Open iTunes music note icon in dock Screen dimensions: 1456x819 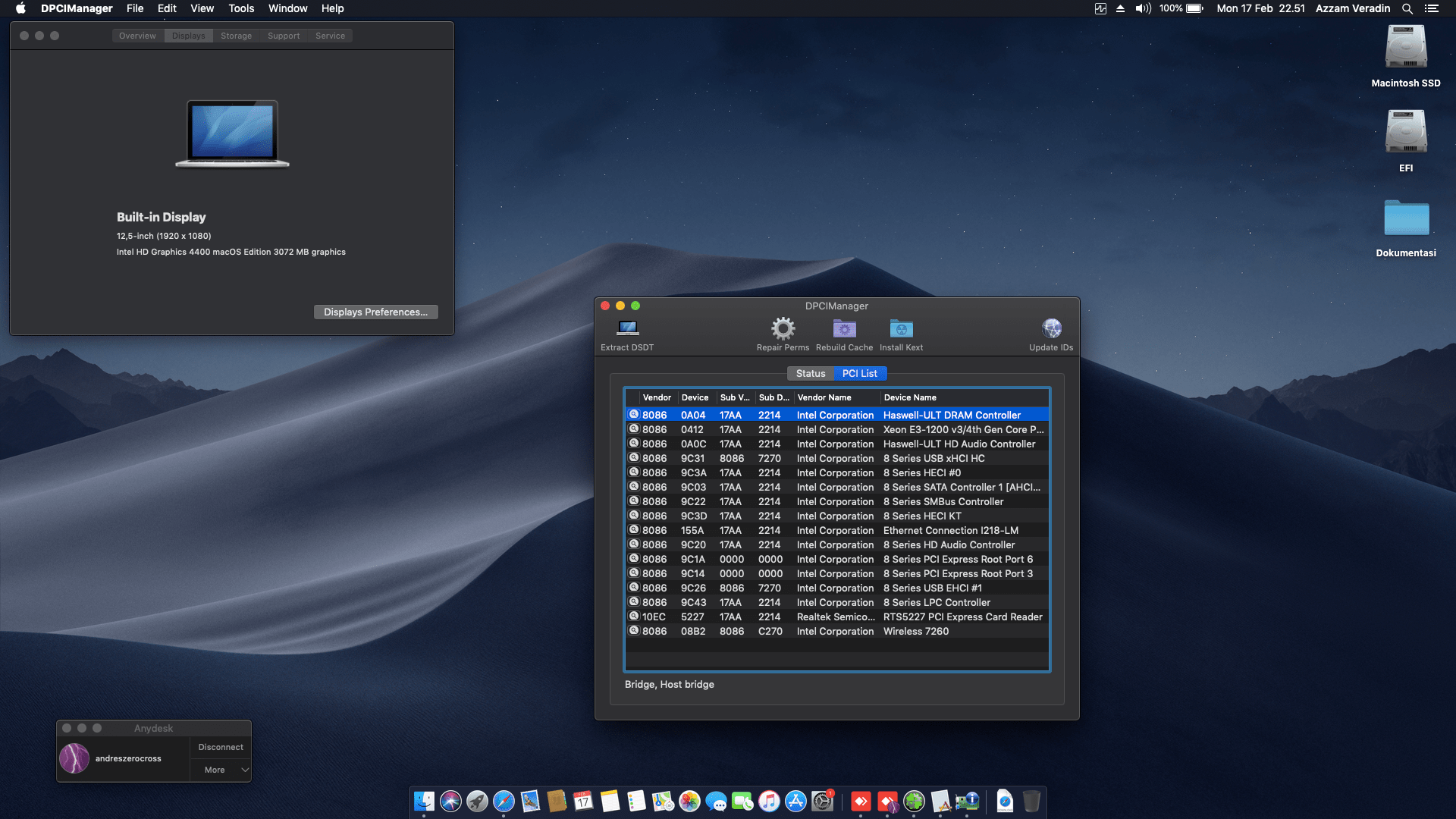(769, 801)
